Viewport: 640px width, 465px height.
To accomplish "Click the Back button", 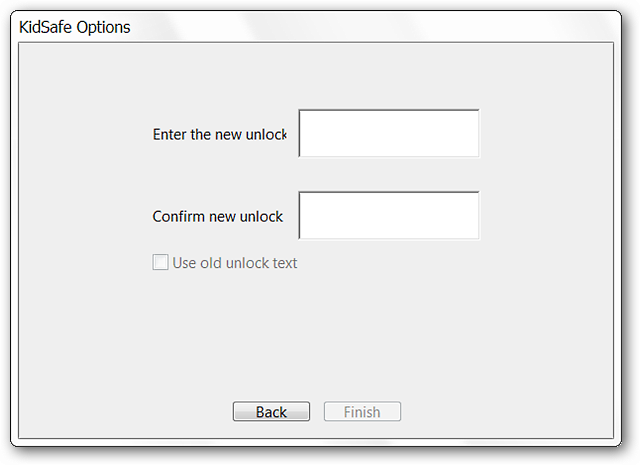I will coord(271,412).
